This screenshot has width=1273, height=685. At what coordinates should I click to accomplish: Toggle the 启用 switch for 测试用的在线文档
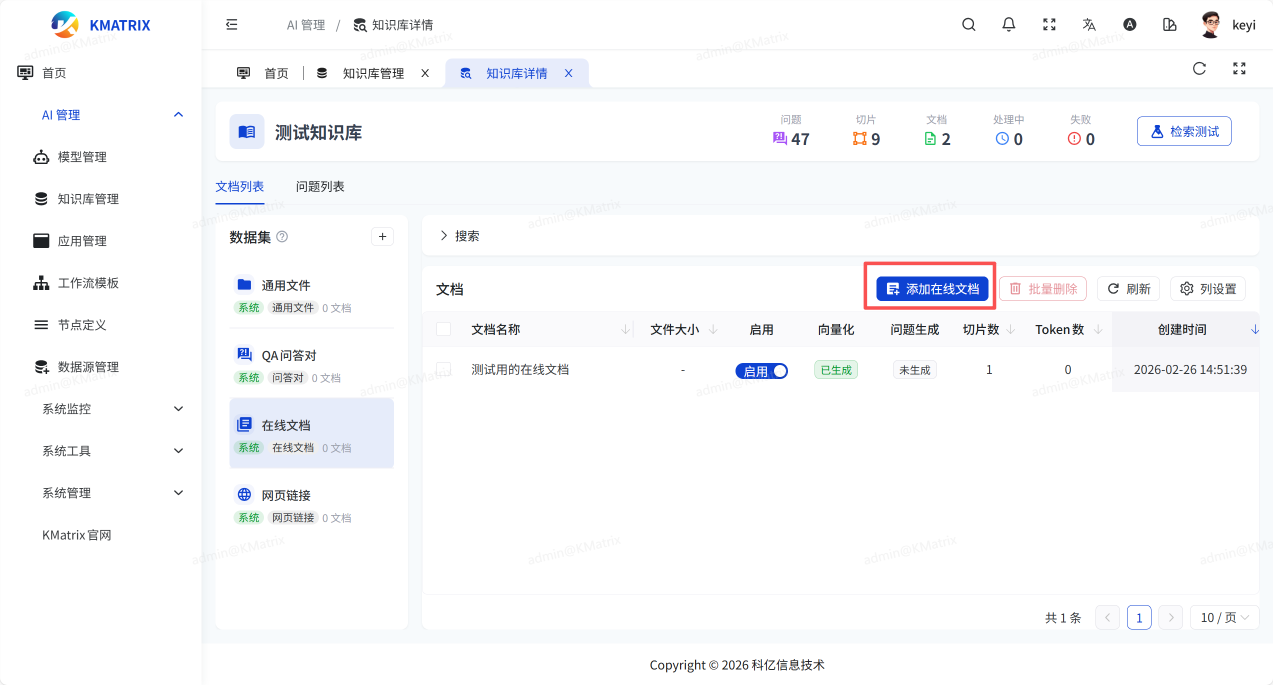(x=762, y=371)
